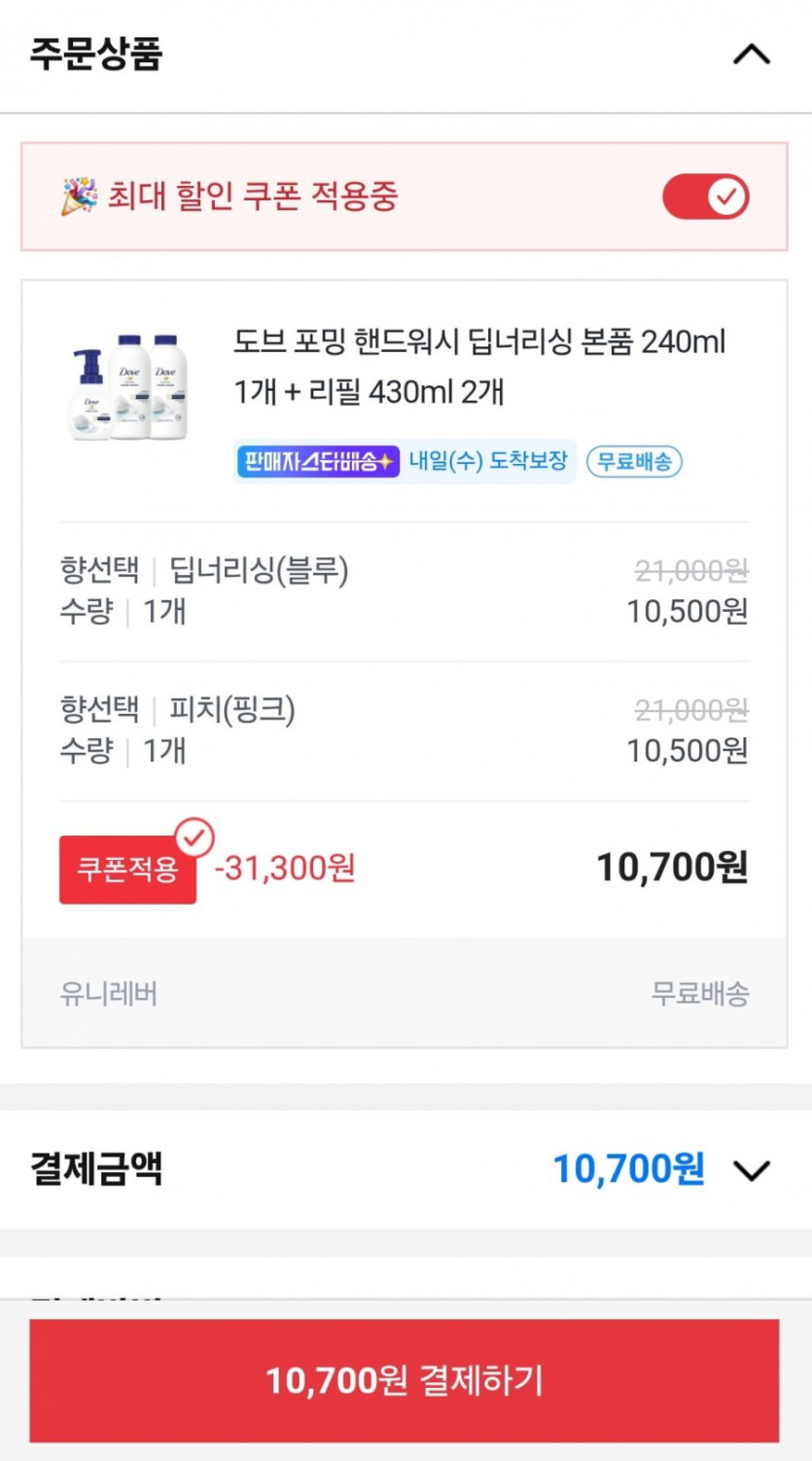Click the -31,300원 coupon discount amount
The width and height of the screenshot is (812, 1461).
(285, 868)
